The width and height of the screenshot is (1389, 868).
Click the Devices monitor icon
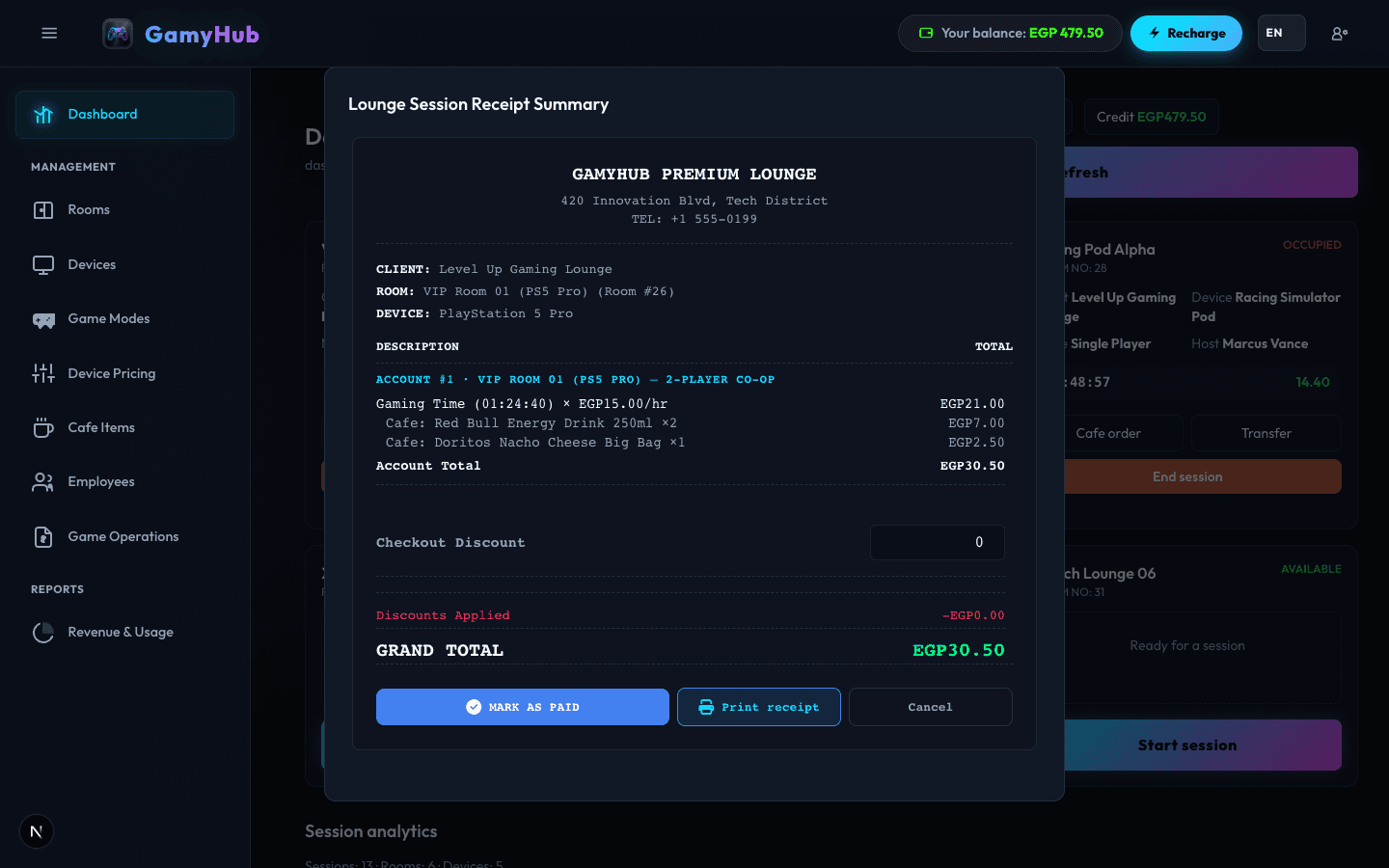tap(43, 265)
